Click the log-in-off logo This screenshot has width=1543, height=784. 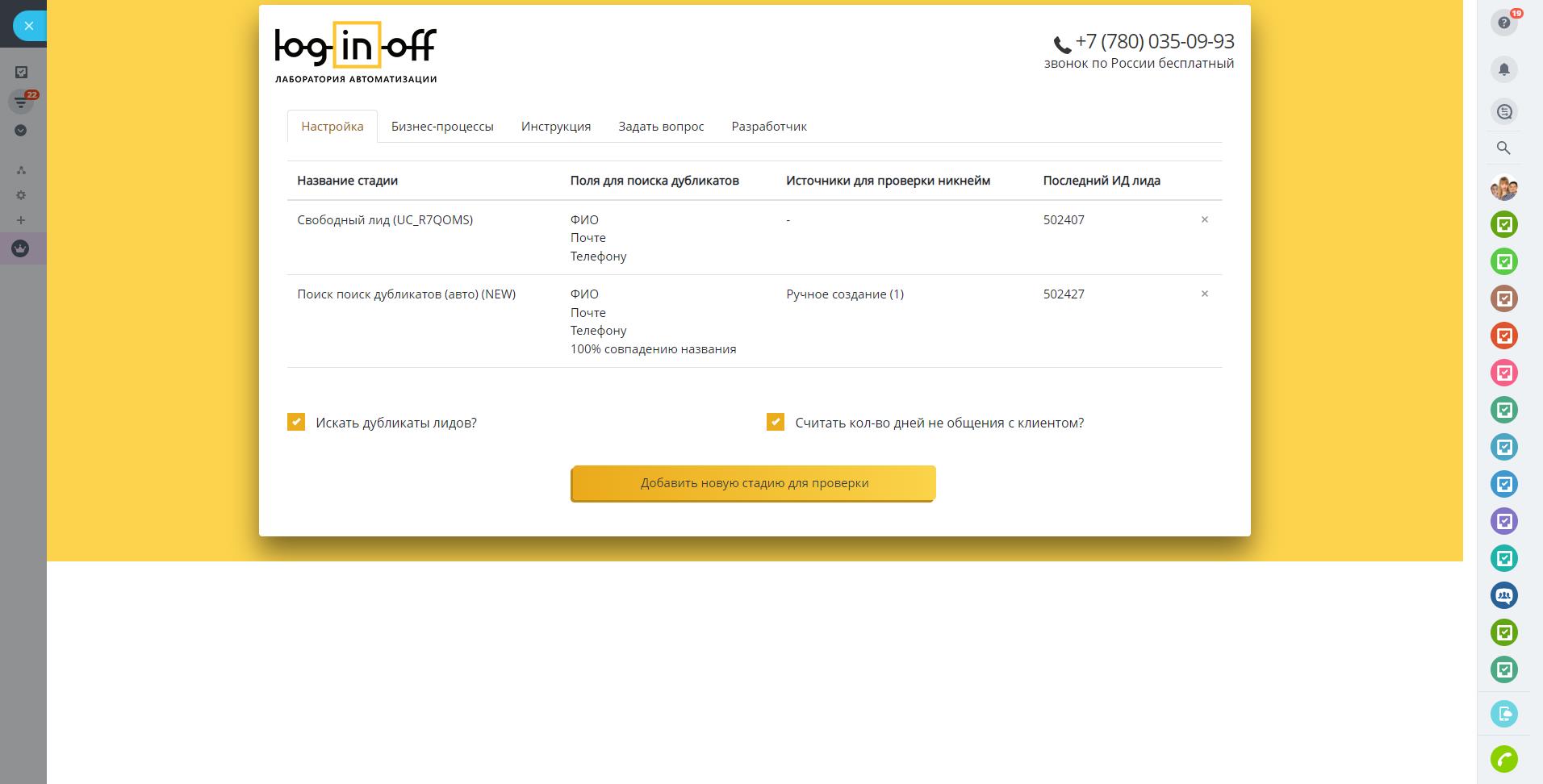tap(356, 52)
